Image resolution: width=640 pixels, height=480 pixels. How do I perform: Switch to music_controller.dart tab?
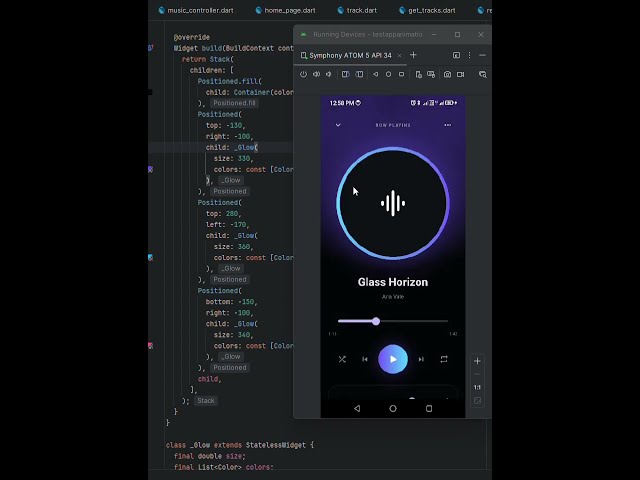pyautogui.click(x=196, y=10)
